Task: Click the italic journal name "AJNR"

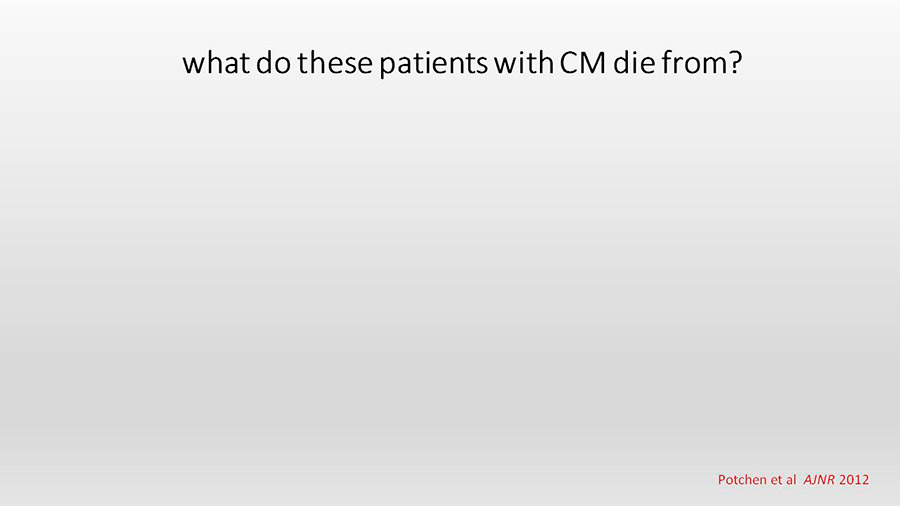Action: (819, 480)
